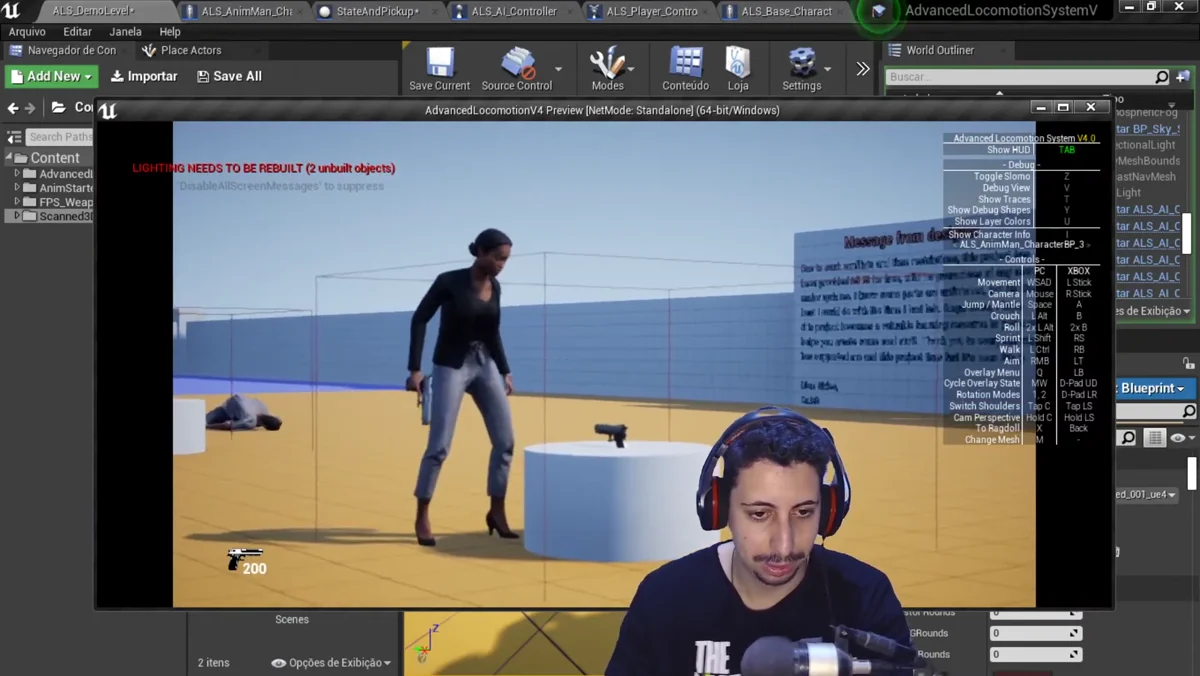Open the Help menu
The width and height of the screenshot is (1200, 676).
170,32
